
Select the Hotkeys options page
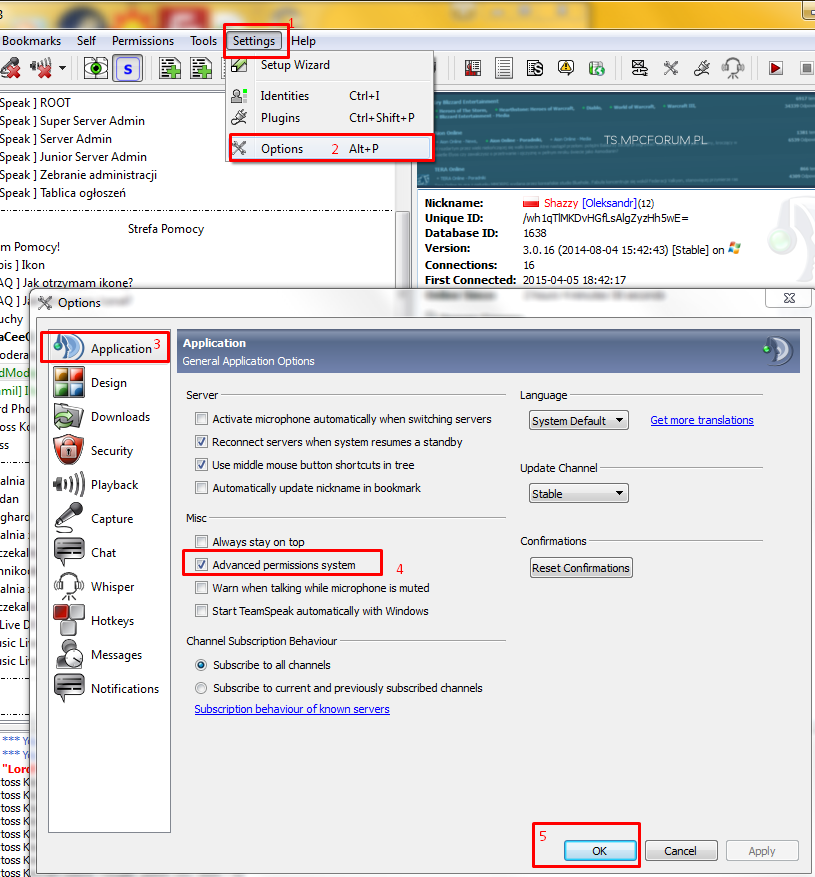point(109,621)
